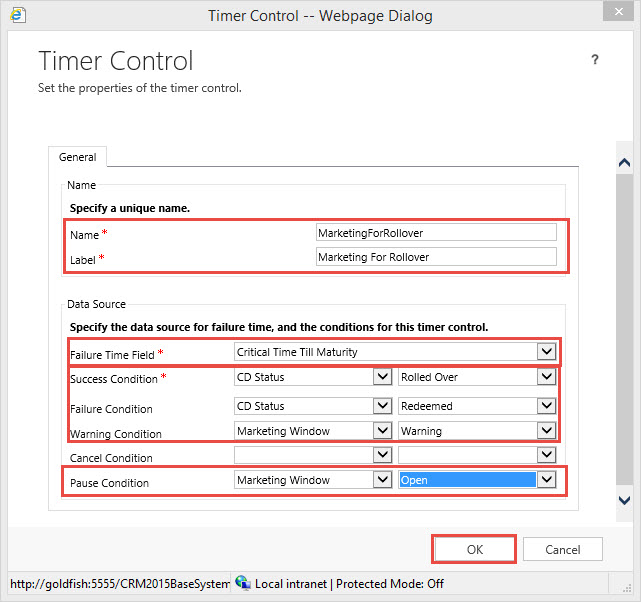Image resolution: width=641 pixels, height=602 pixels.
Task: Expand the Warning value dropdown
Action: [545, 431]
